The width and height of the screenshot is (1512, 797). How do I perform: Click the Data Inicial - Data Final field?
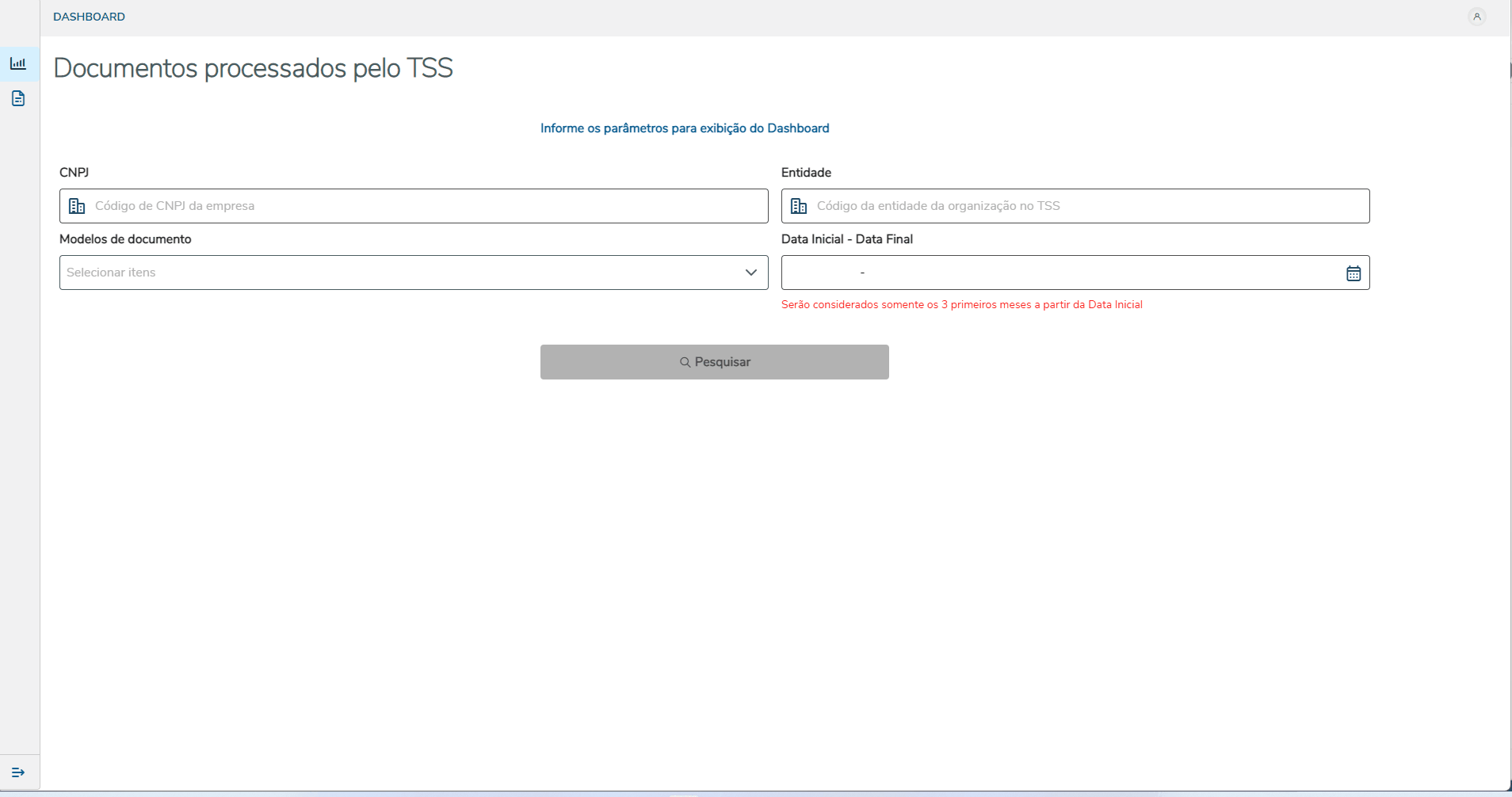click(x=1075, y=273)
